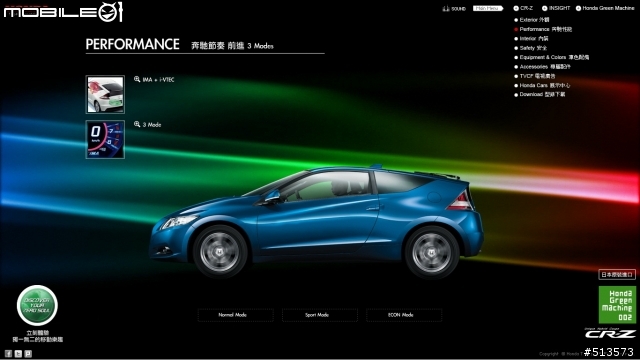Viewport: 640px width, 360px height.
Task: Share via the Facebook icon
Action: [x=8, y=354]
